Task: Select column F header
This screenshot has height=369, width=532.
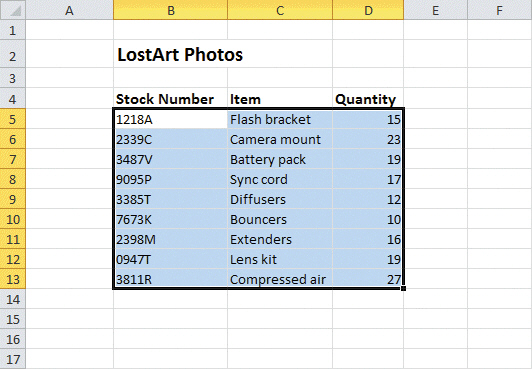Action: tap(500, 9)
